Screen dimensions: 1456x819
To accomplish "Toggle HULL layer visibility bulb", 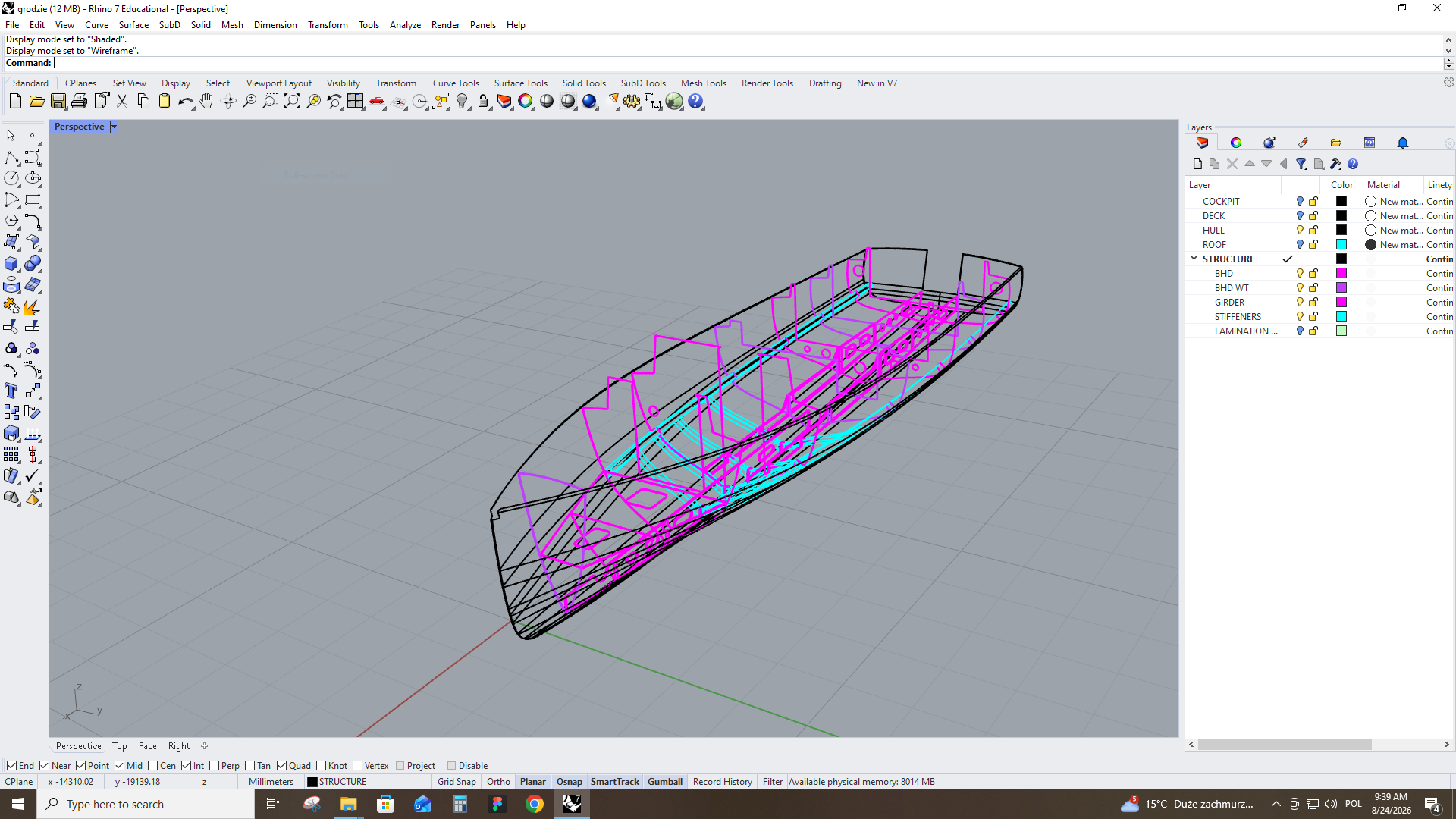I will click(x=1300, y=231).
